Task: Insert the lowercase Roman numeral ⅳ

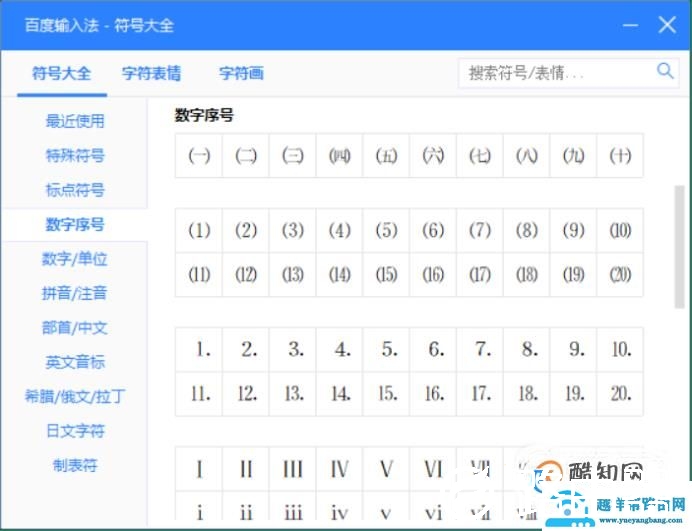Action: 339,507
